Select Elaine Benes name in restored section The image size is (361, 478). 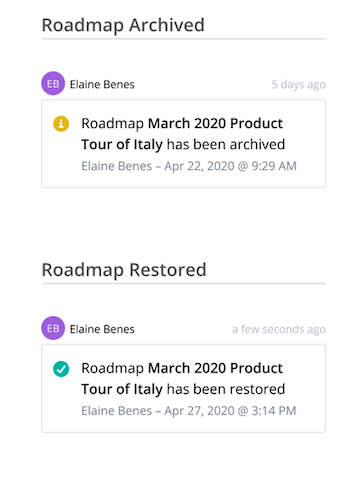102,329
